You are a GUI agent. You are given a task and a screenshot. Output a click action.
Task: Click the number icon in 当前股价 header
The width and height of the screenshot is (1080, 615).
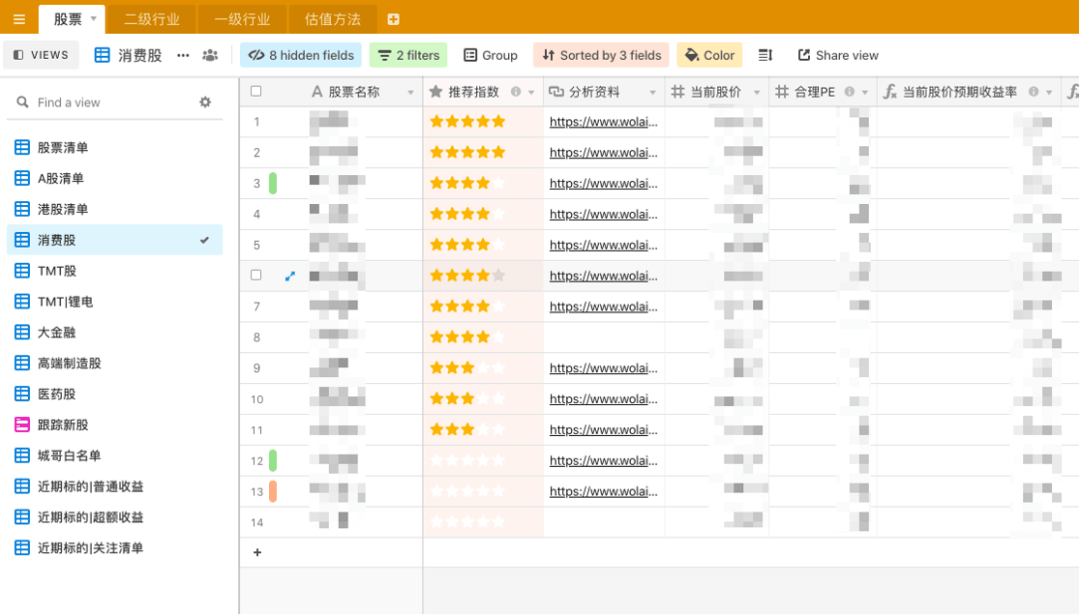678,92
